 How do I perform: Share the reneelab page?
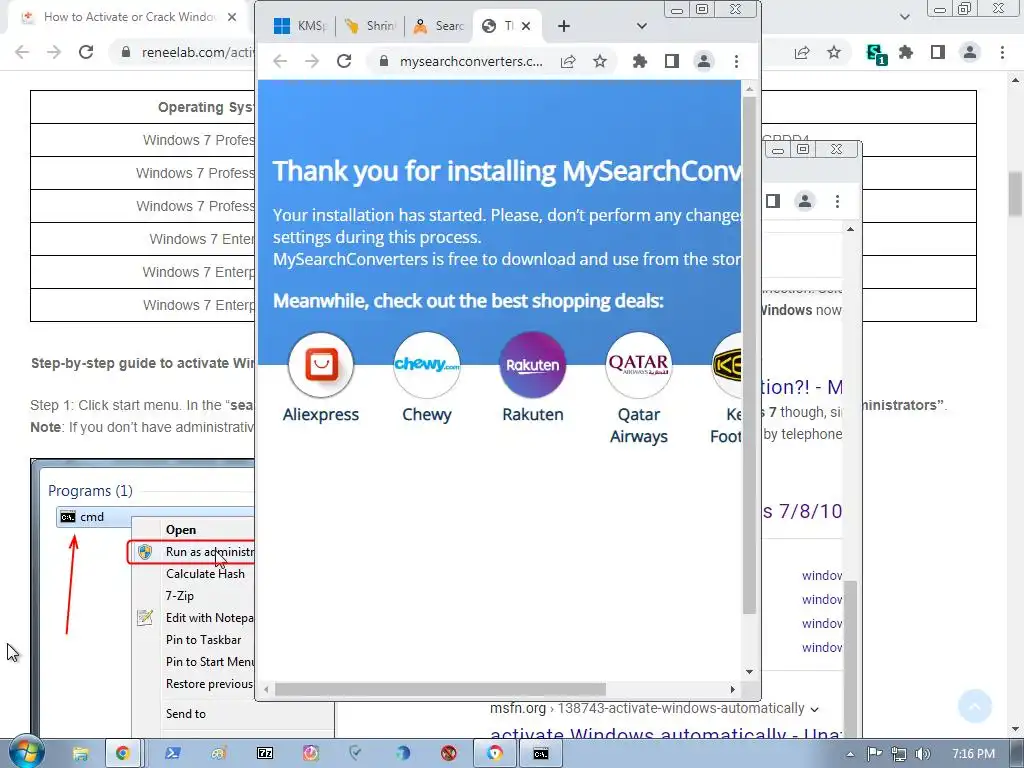pos(802,52)
